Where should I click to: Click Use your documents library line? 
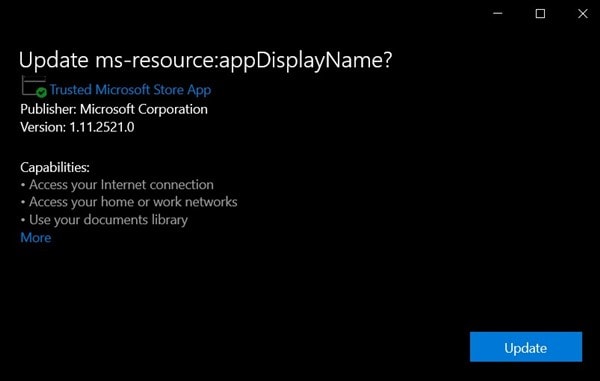(x=104, y=220)
